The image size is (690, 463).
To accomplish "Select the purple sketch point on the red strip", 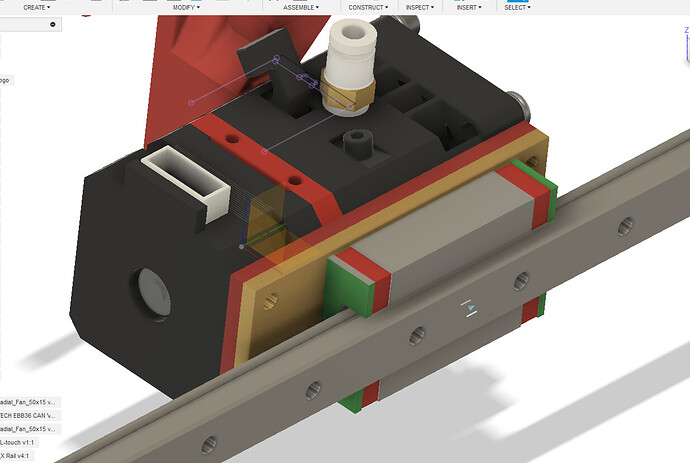I will [x=264, y=151].
